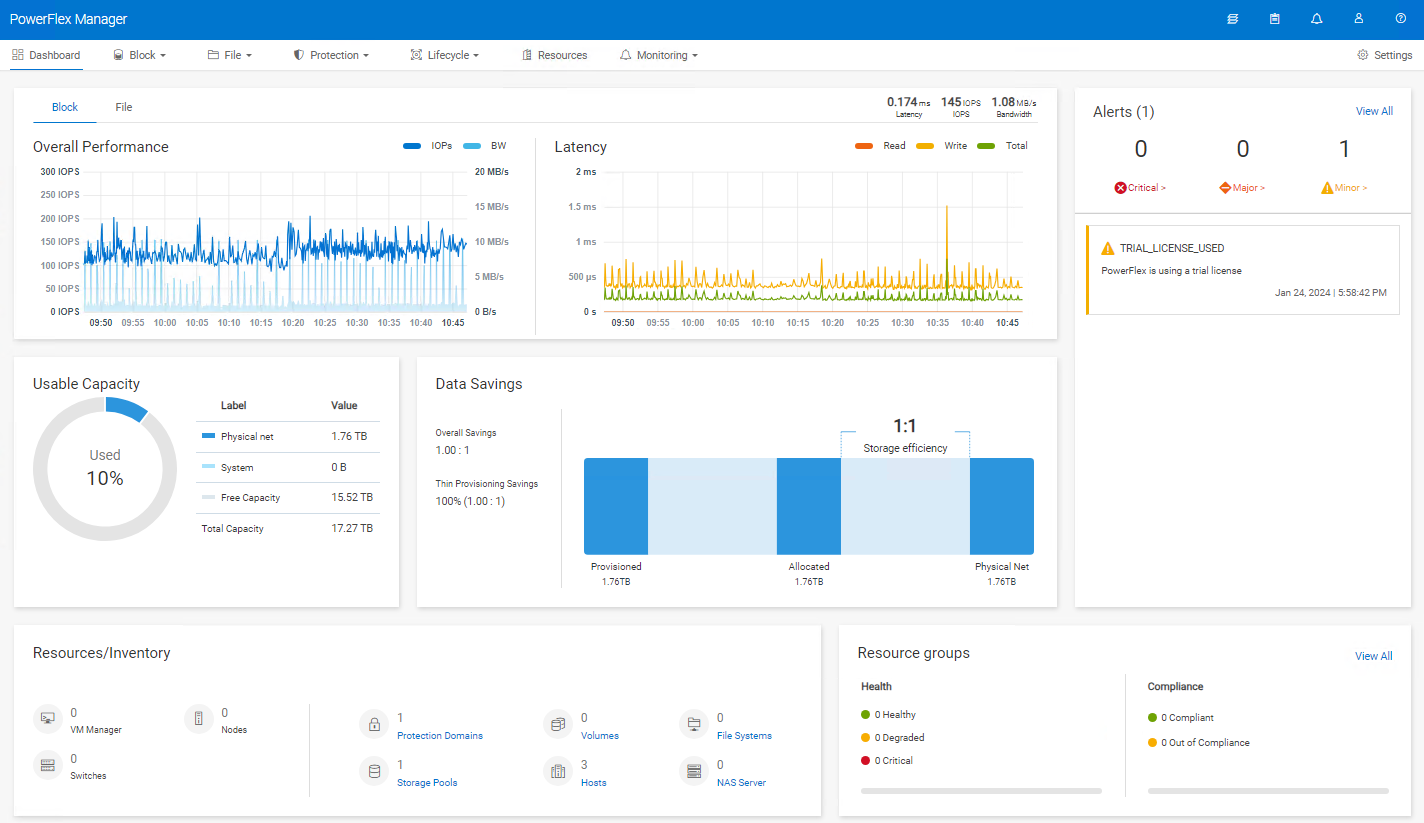Open the notifications bell in the header
This screenshot has height=823, width=1424.
1316,18
